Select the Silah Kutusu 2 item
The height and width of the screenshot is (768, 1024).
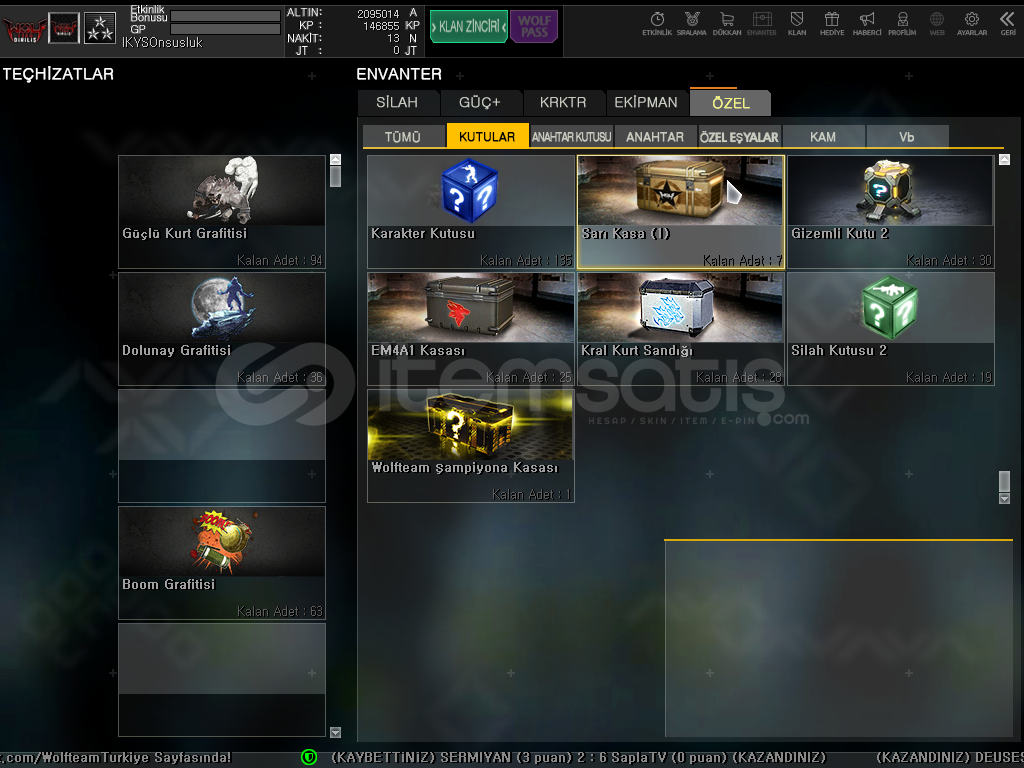(x=891, y=328)
